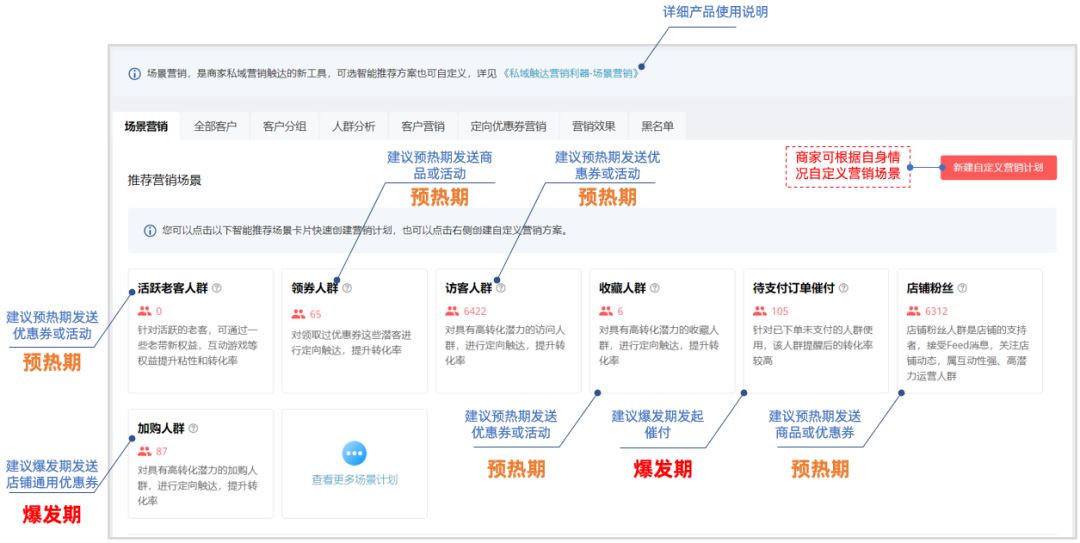Click people icon in 待支付订单催付 card

coord(759,311)
